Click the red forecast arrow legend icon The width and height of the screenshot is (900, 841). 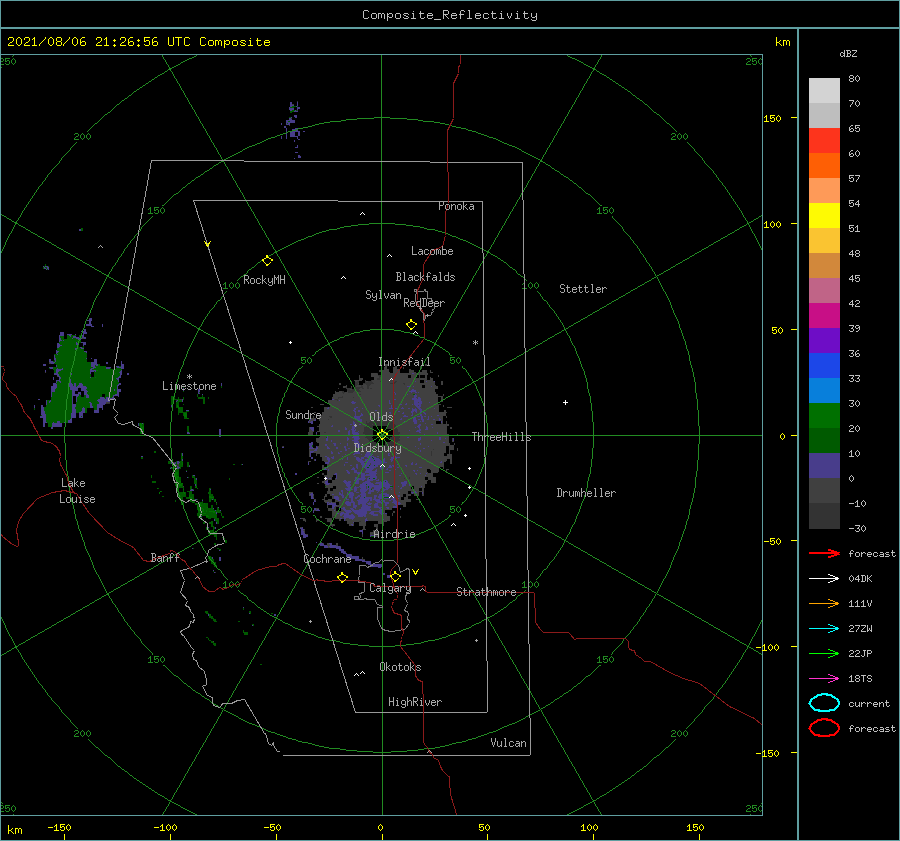click(x=824, y=553)
